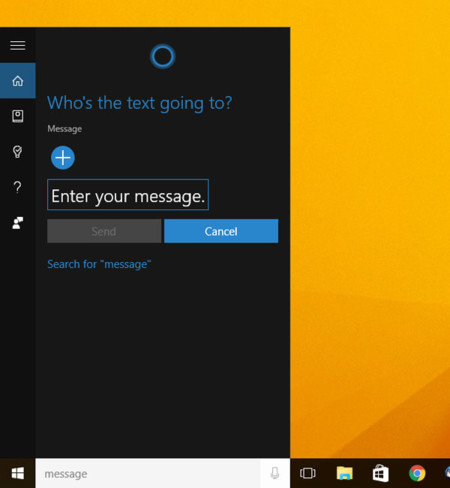Open the Help question mark icon
This screenshot has width=450, height=488.
pos(18,187)
